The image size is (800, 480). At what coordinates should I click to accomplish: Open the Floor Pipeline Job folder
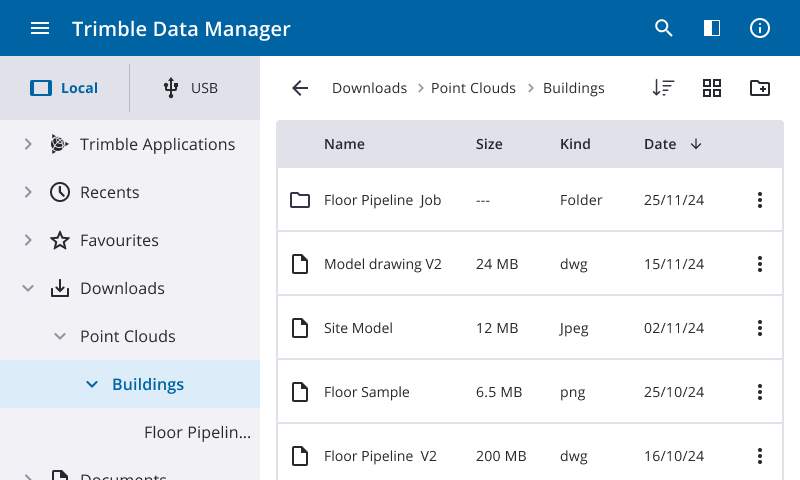(382, 200)
